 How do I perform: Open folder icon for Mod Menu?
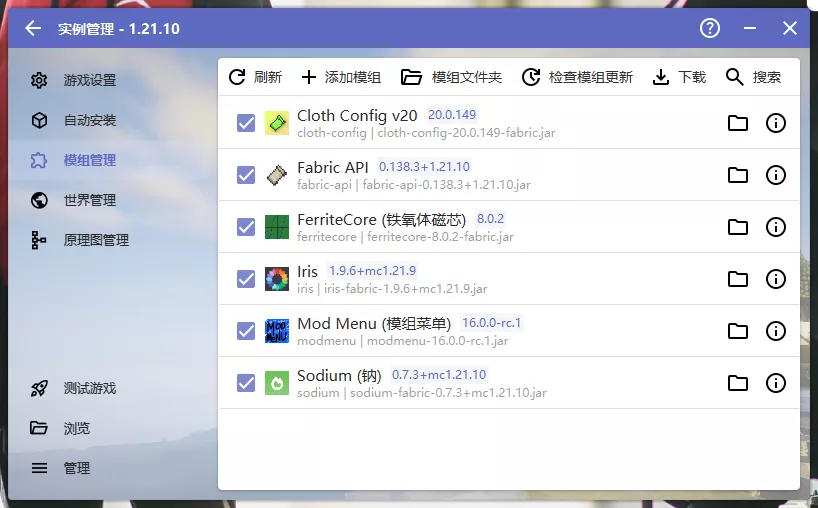(738, 331)
